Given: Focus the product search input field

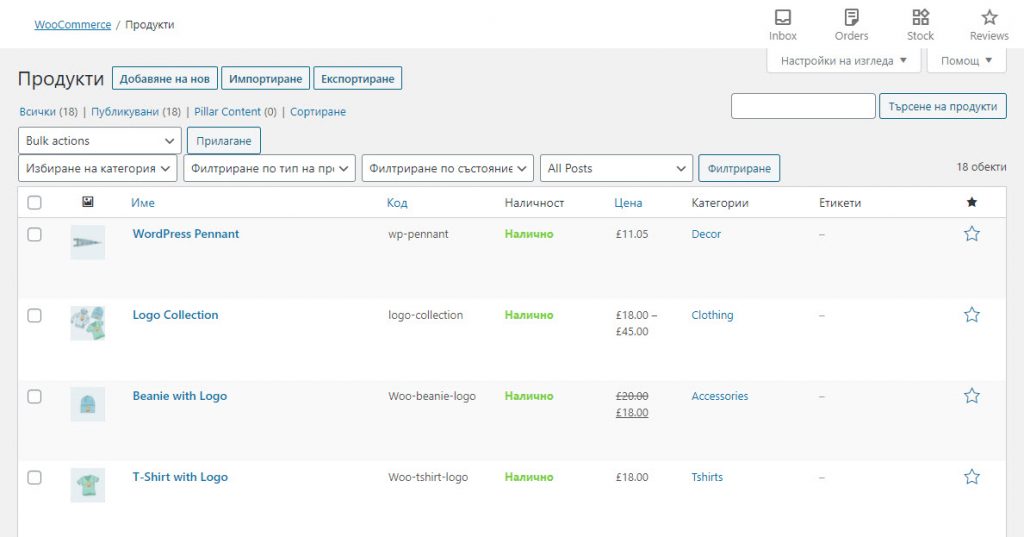Looking at the screenshot, I should pos(803,106).
